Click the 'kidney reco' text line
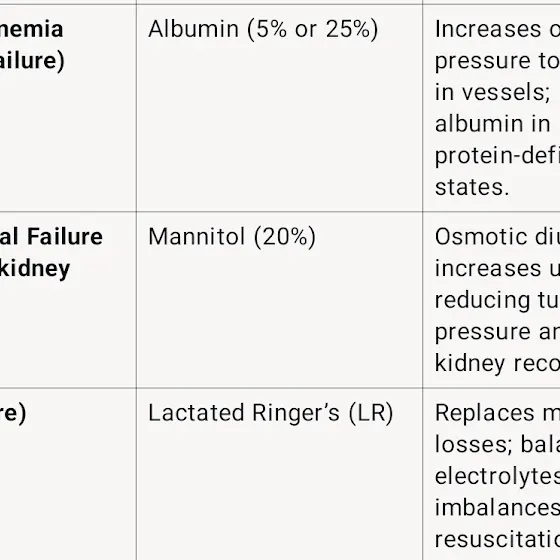 (x=498, y=364)
